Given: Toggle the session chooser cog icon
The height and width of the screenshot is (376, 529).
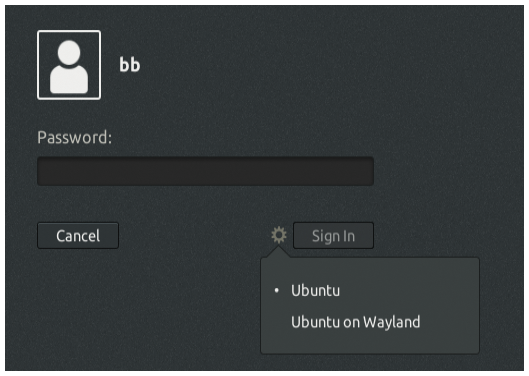Looking at the screenshot, I should [279, 235].
